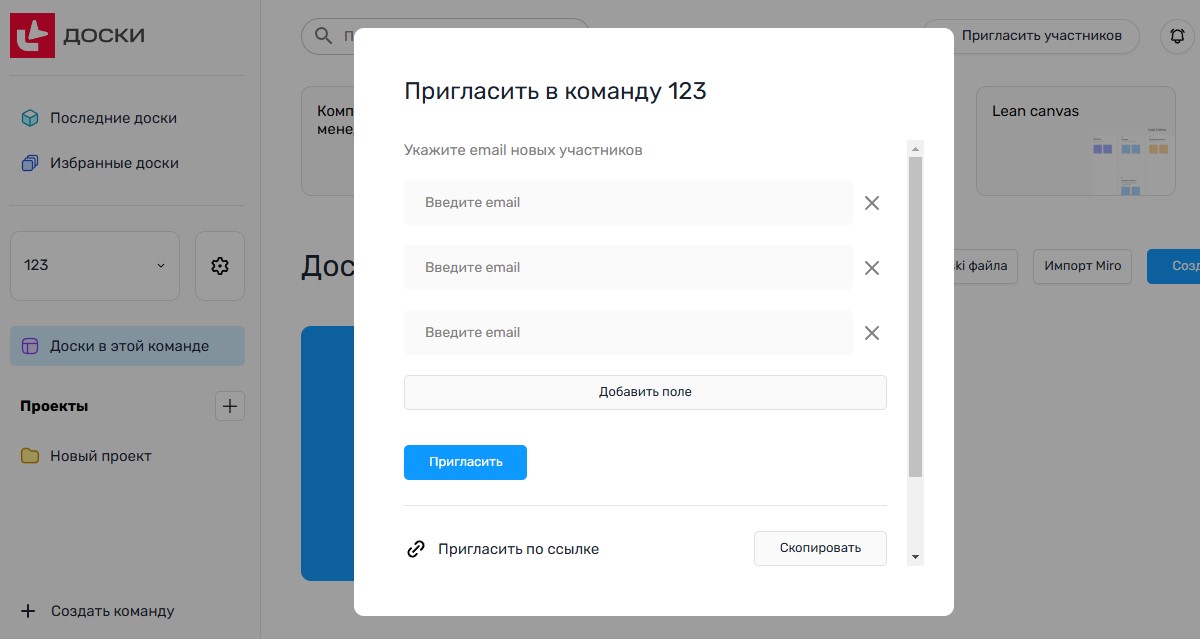Click the stacked boards icon beside Избранные доски
The height and width of the screenshot is (639, 1200).
[30, 163]
